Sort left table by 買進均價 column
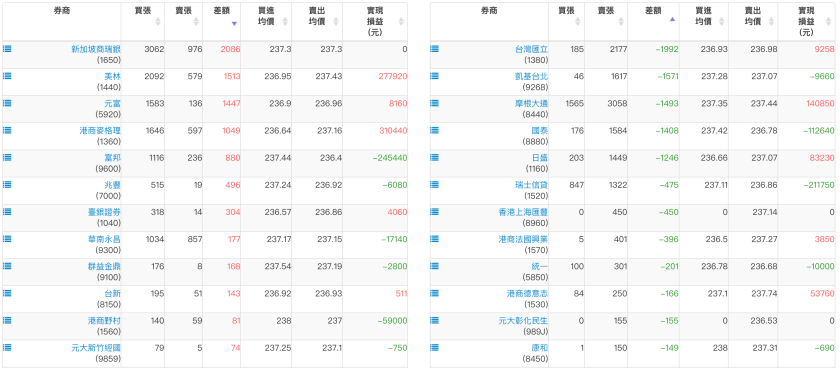 tap(266, 21)
